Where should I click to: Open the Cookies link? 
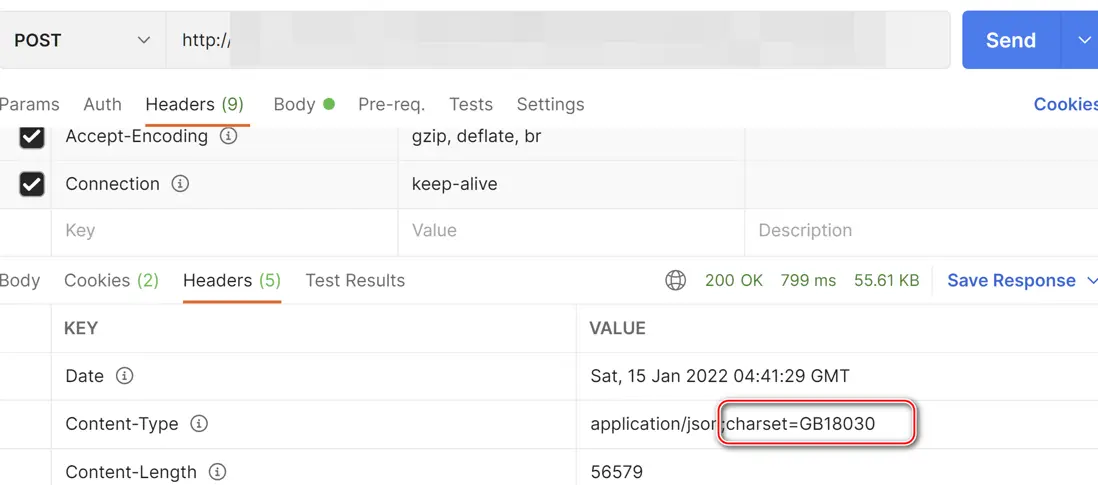1065,104
